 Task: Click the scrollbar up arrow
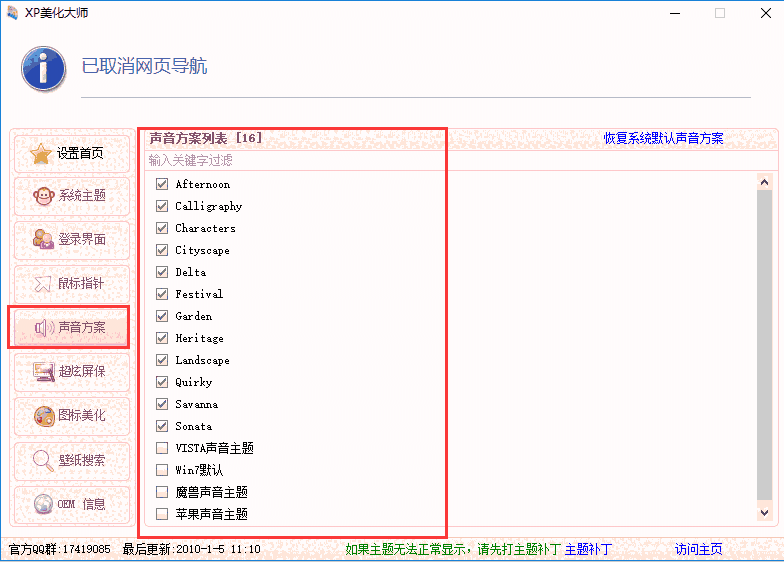[x=764, y=182]
